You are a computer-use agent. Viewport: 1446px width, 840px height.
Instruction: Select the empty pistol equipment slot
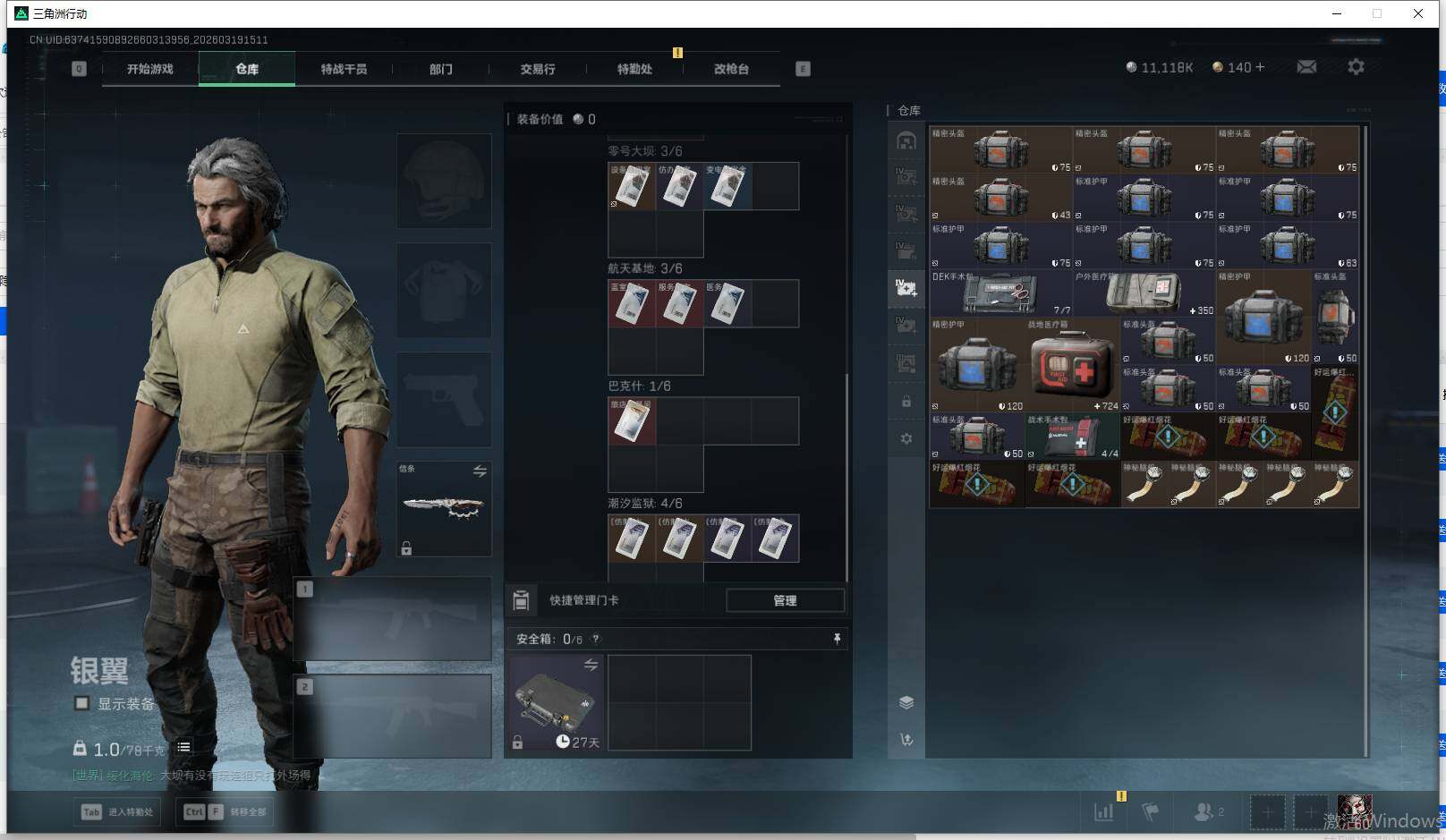pos(444,400)
